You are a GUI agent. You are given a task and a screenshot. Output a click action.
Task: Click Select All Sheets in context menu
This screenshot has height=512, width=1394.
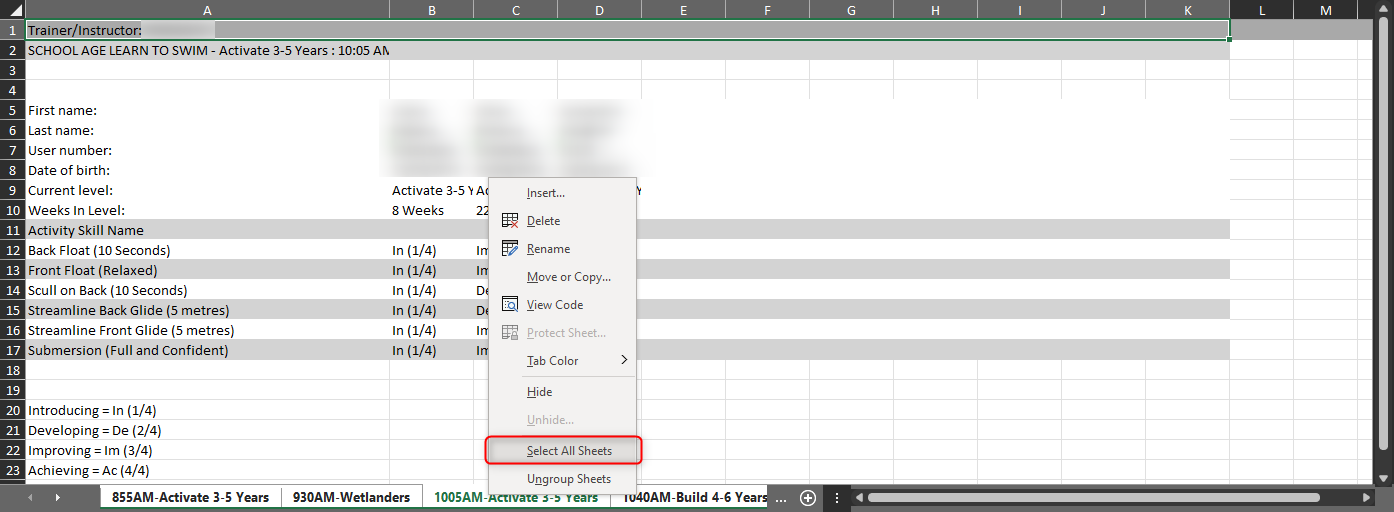(x=568, y=451)
